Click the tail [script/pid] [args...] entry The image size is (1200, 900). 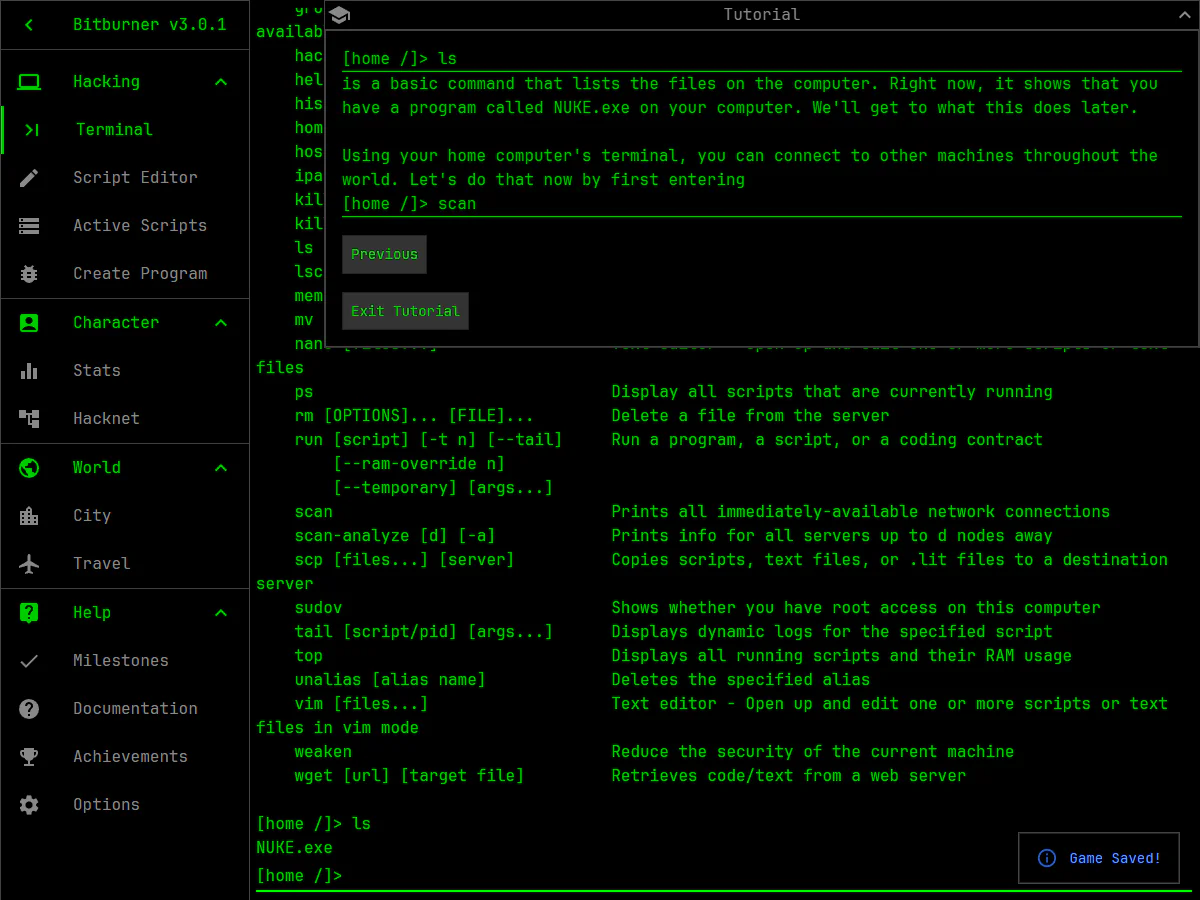click(424, 632)
